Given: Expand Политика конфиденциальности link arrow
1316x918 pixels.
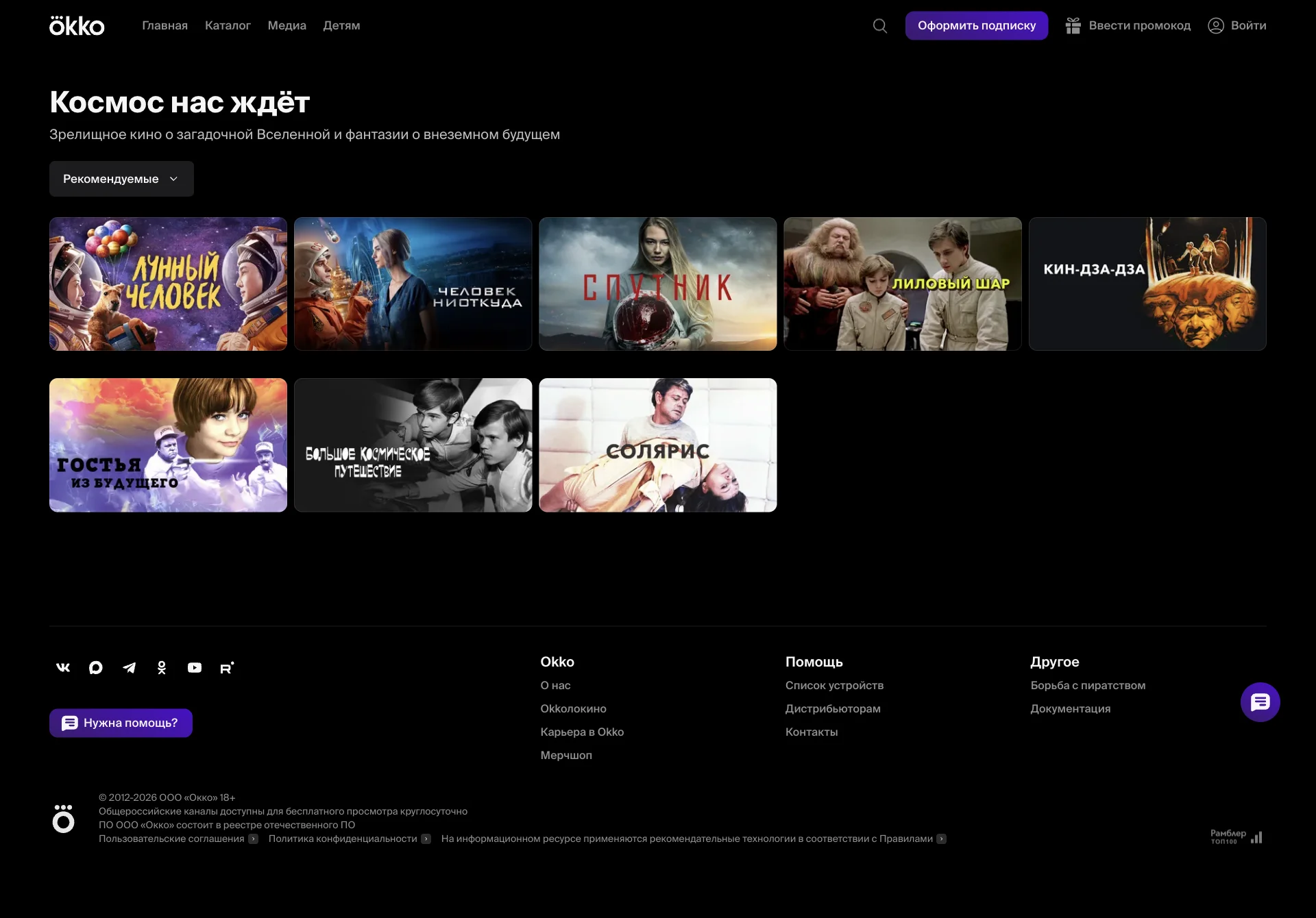Looking at the screenshot, I should 426,839.
